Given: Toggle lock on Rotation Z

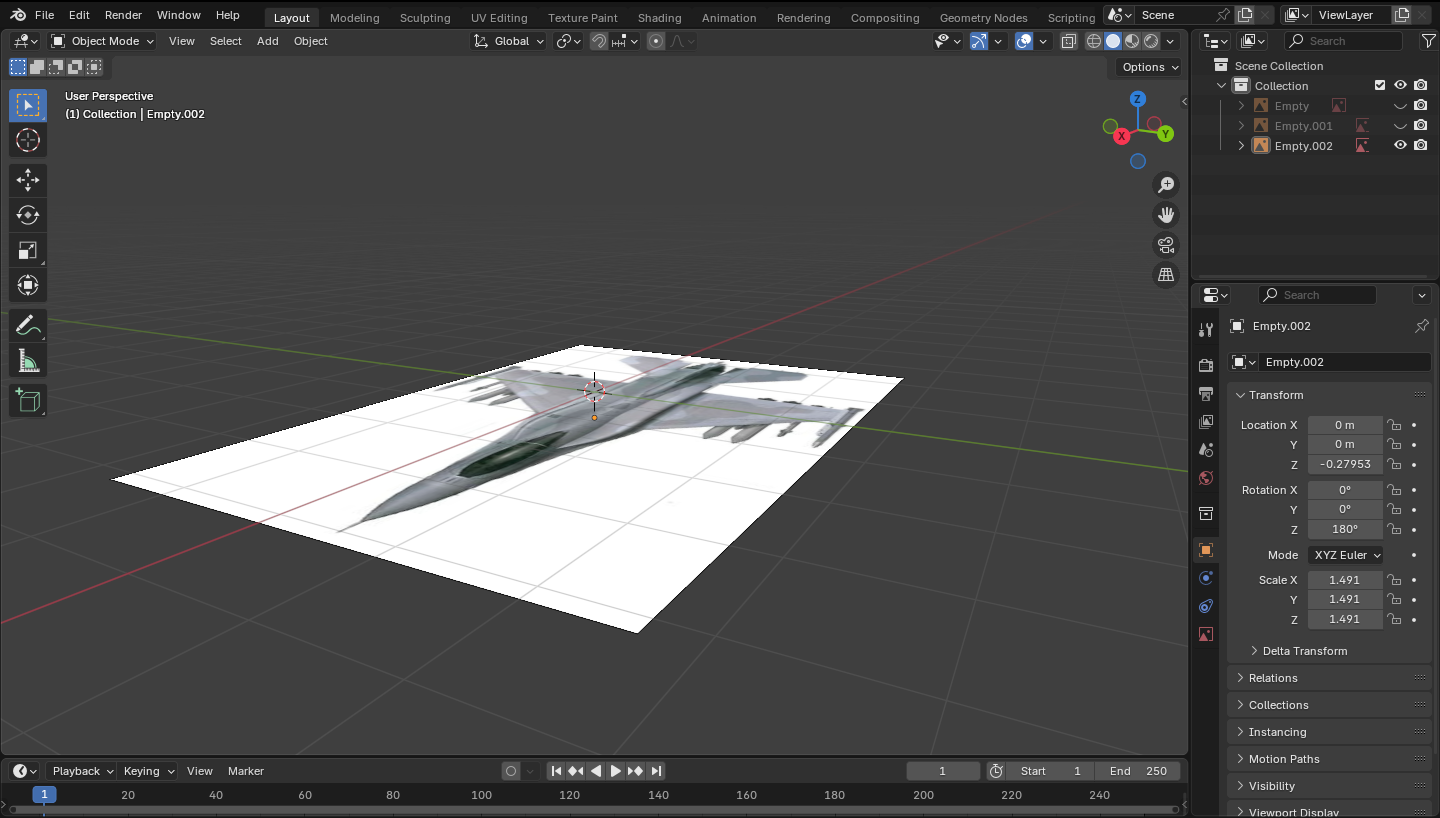Looking at the screenshot, I should click(1394, 529).
